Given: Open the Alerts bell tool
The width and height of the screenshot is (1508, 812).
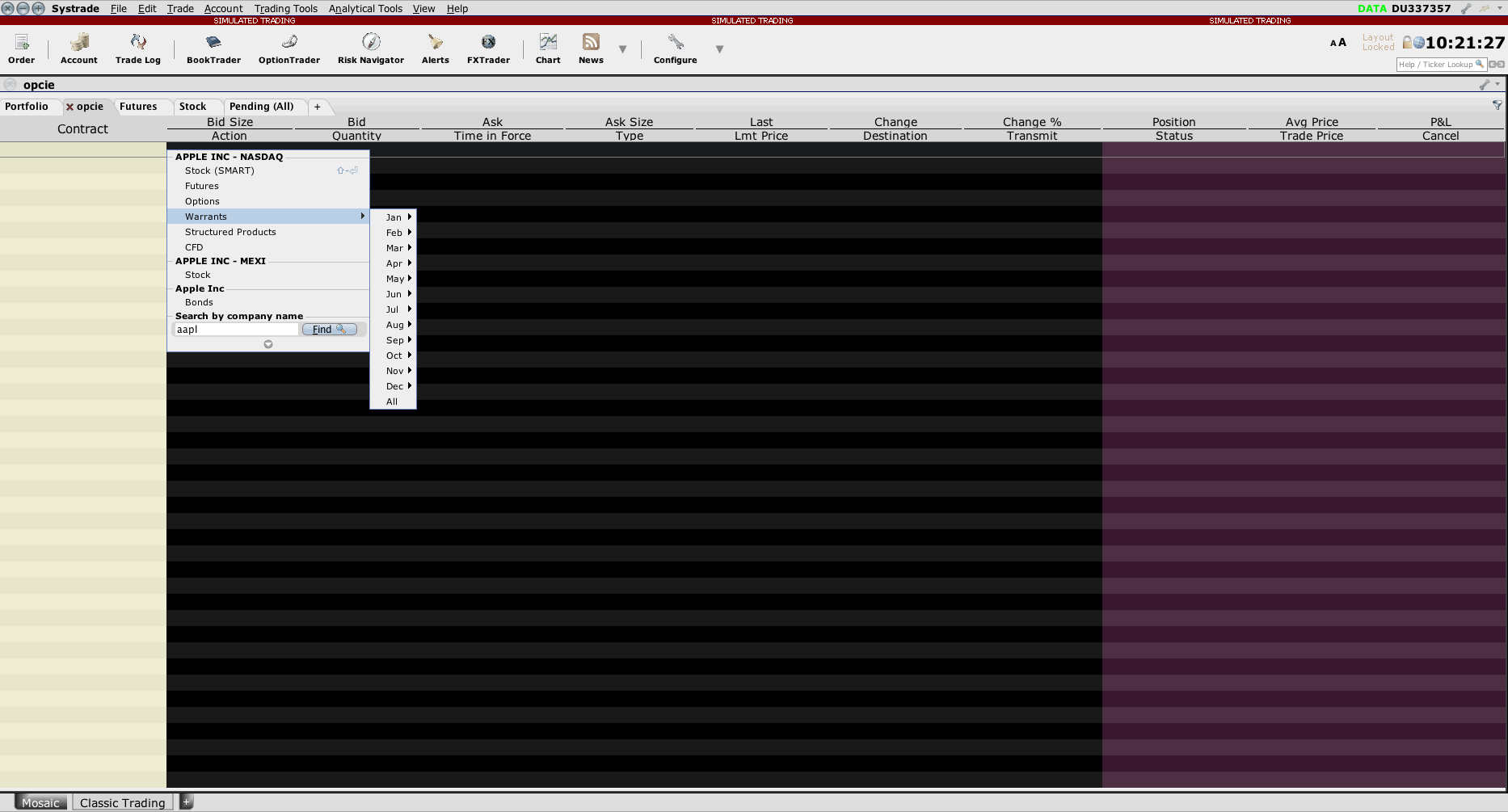Looking at the screenshot, I should coord(436,48).
